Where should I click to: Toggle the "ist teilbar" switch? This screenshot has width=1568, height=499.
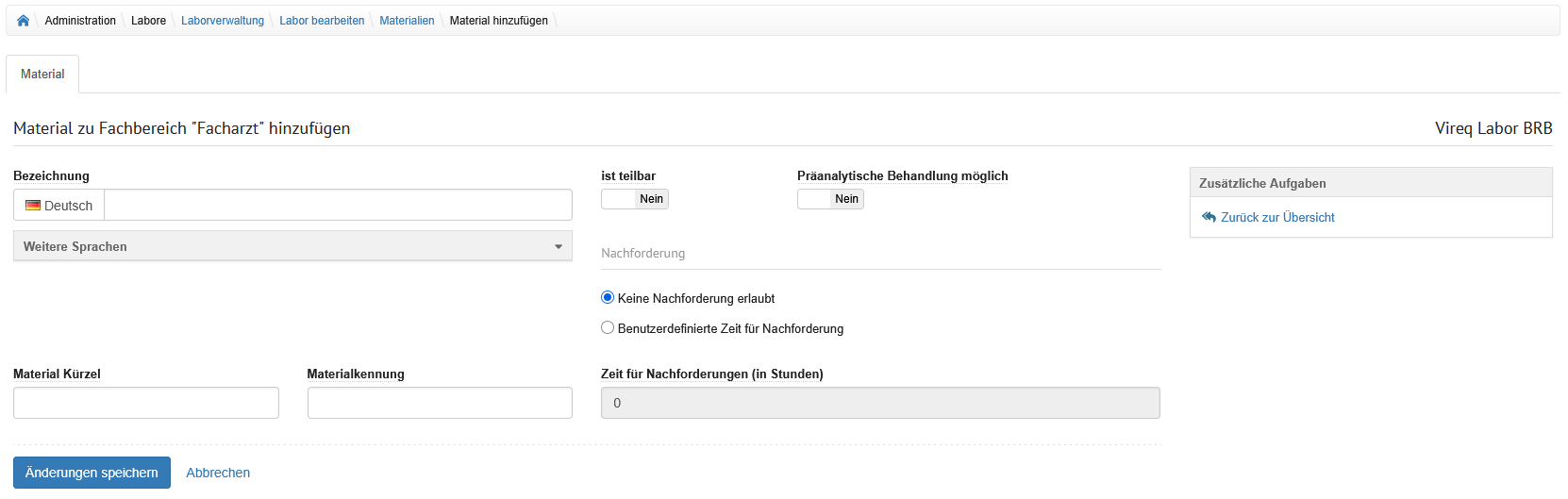click(634, 199)
